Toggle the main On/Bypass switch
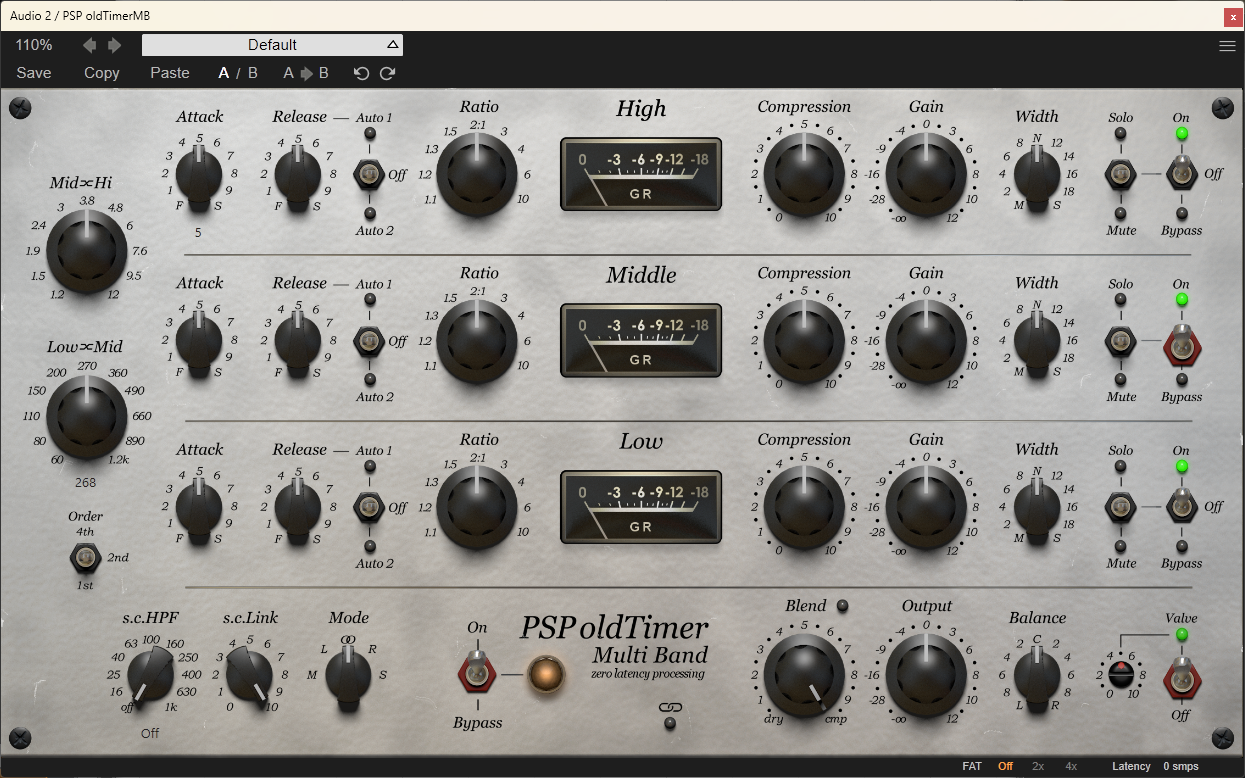This screenshot has width=1245, height=778. click(x=477, y=672)
